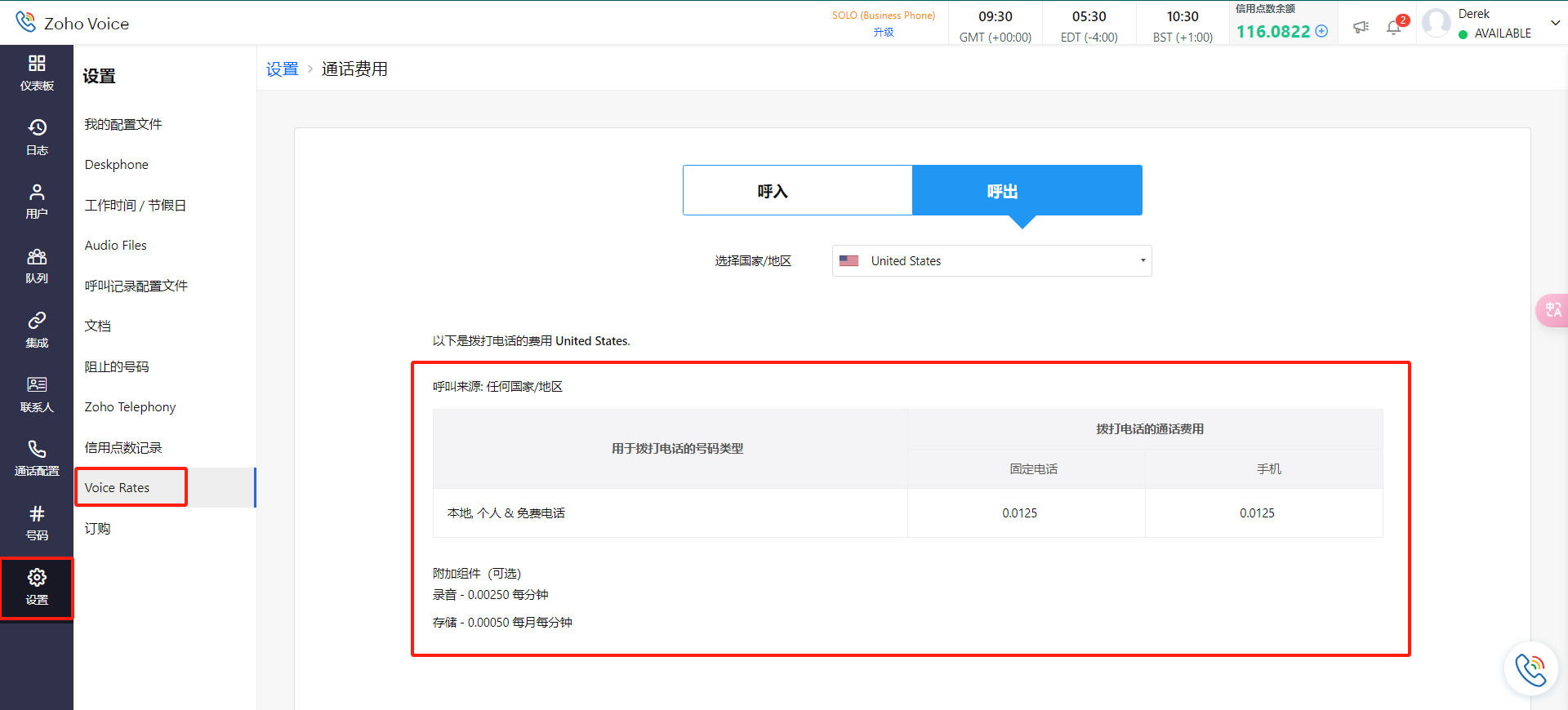The height and width of the screenshot is (710, 1568).
Task: Expand the Derek user profile menu
Action: tap(1555, 23)
